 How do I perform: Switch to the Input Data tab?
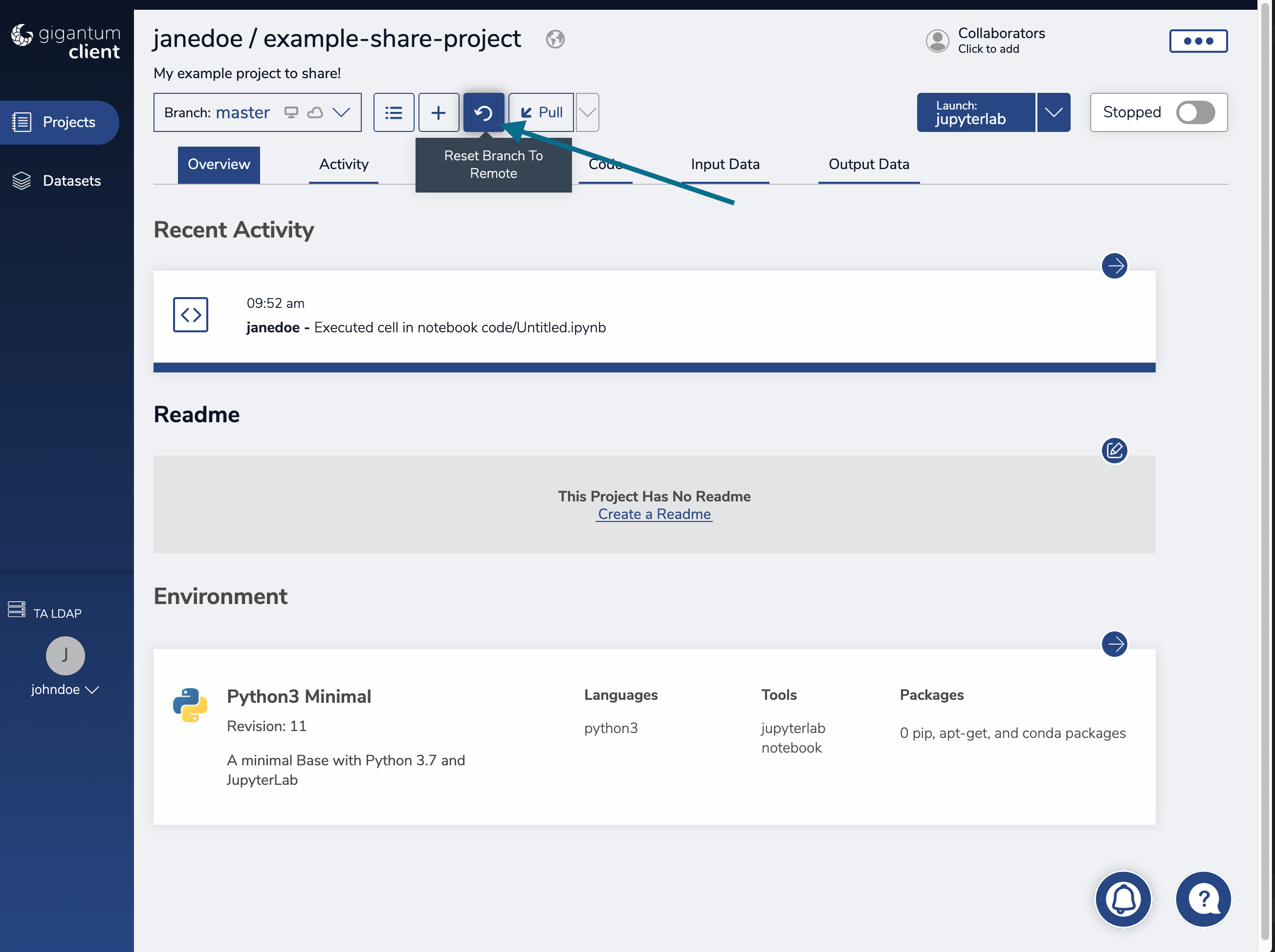[x=725, y=164]
